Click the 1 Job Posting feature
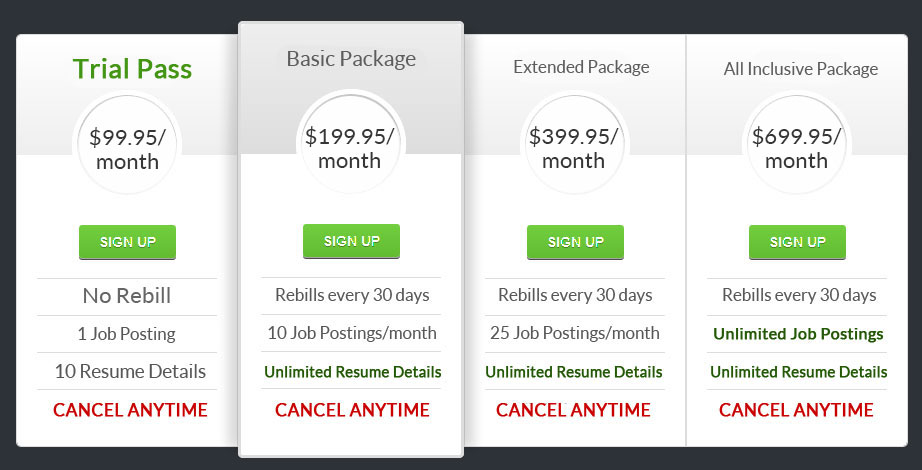The image size is (922, 470). 127,334
